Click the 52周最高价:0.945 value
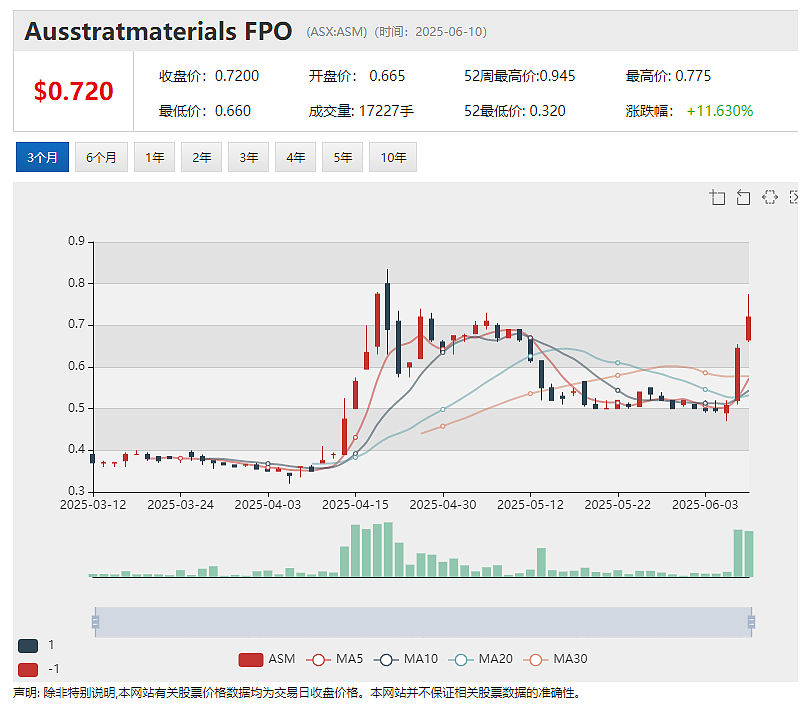The height and width of the screenshot is (720, 809). coord(520,76)
